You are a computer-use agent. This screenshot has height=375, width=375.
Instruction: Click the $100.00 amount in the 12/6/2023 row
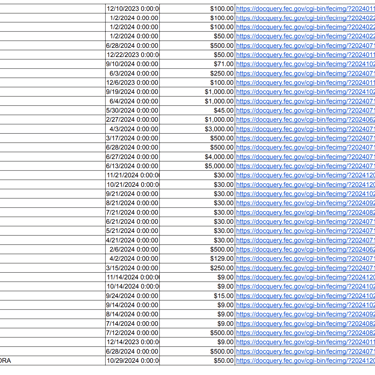[x=197, y=83]
